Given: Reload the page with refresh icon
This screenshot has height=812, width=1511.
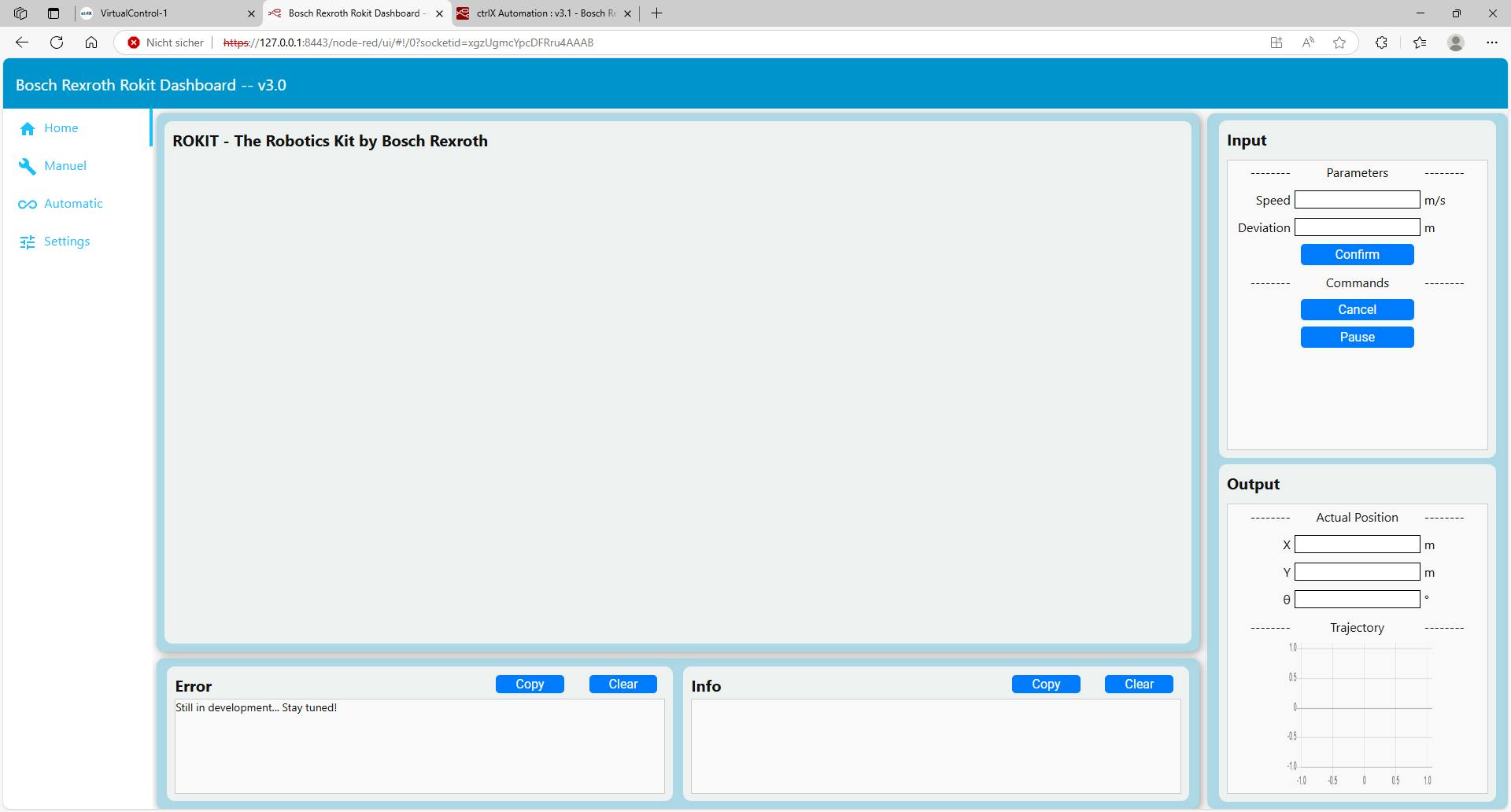Looking at the screenshot, I should (57, 42).
